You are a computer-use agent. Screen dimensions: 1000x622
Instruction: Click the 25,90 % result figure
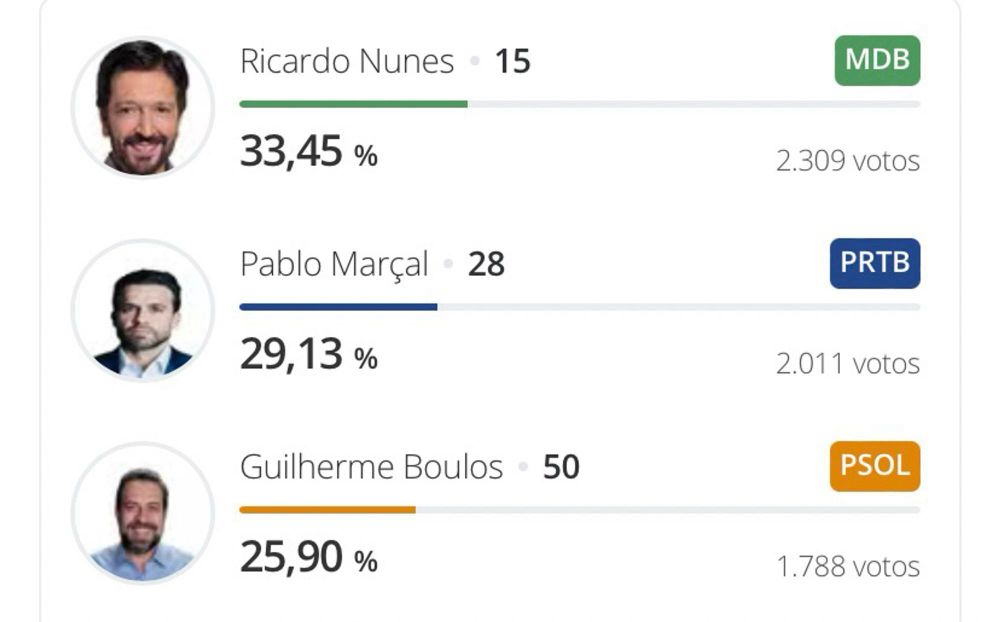pos(309,558)
